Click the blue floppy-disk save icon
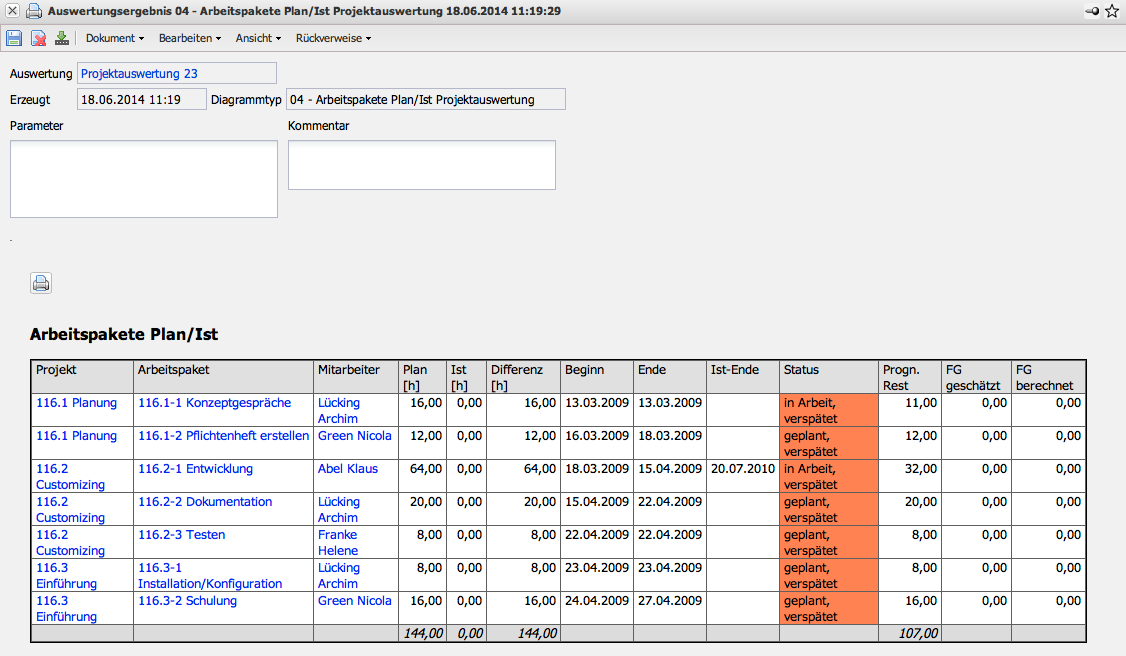This screenshot has height=656, width=1126. click(x=14, y=38)
